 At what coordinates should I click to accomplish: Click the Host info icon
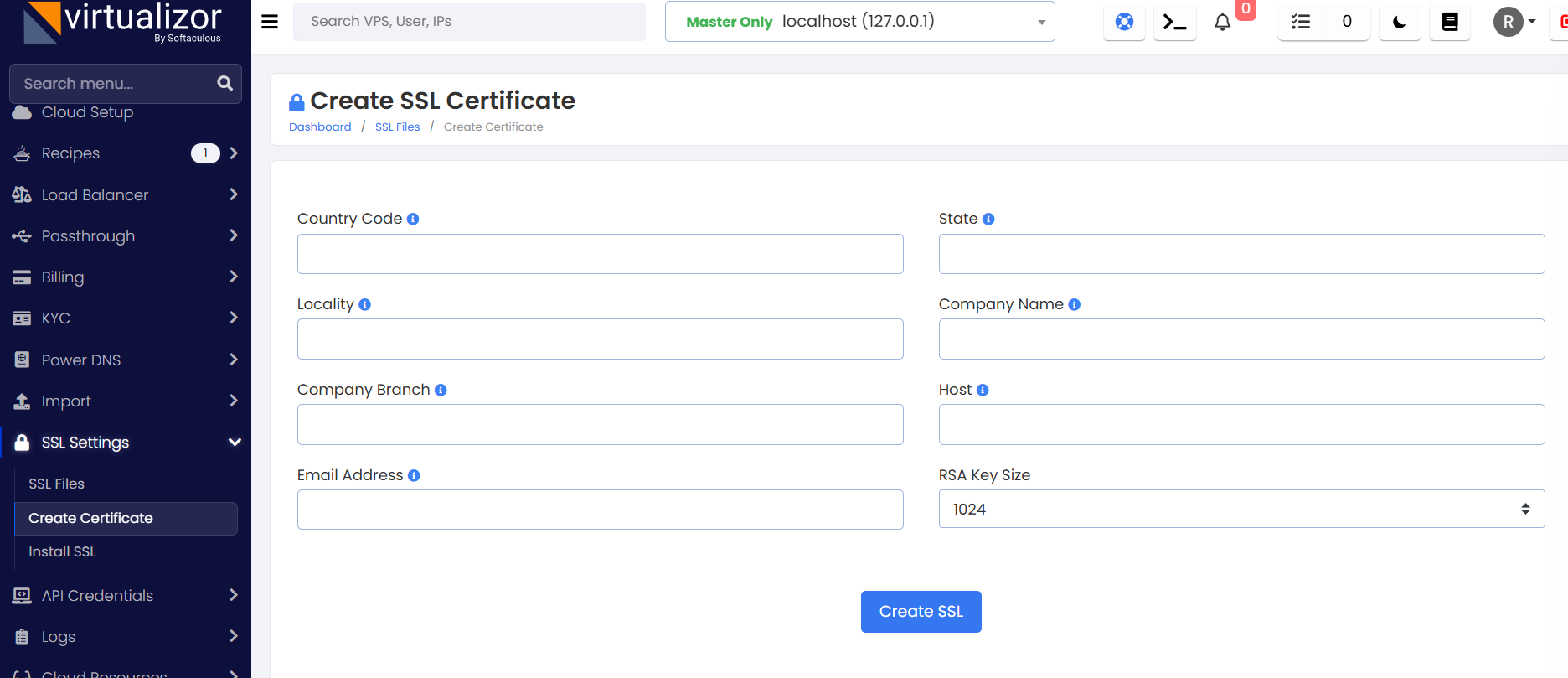(983, 390)
